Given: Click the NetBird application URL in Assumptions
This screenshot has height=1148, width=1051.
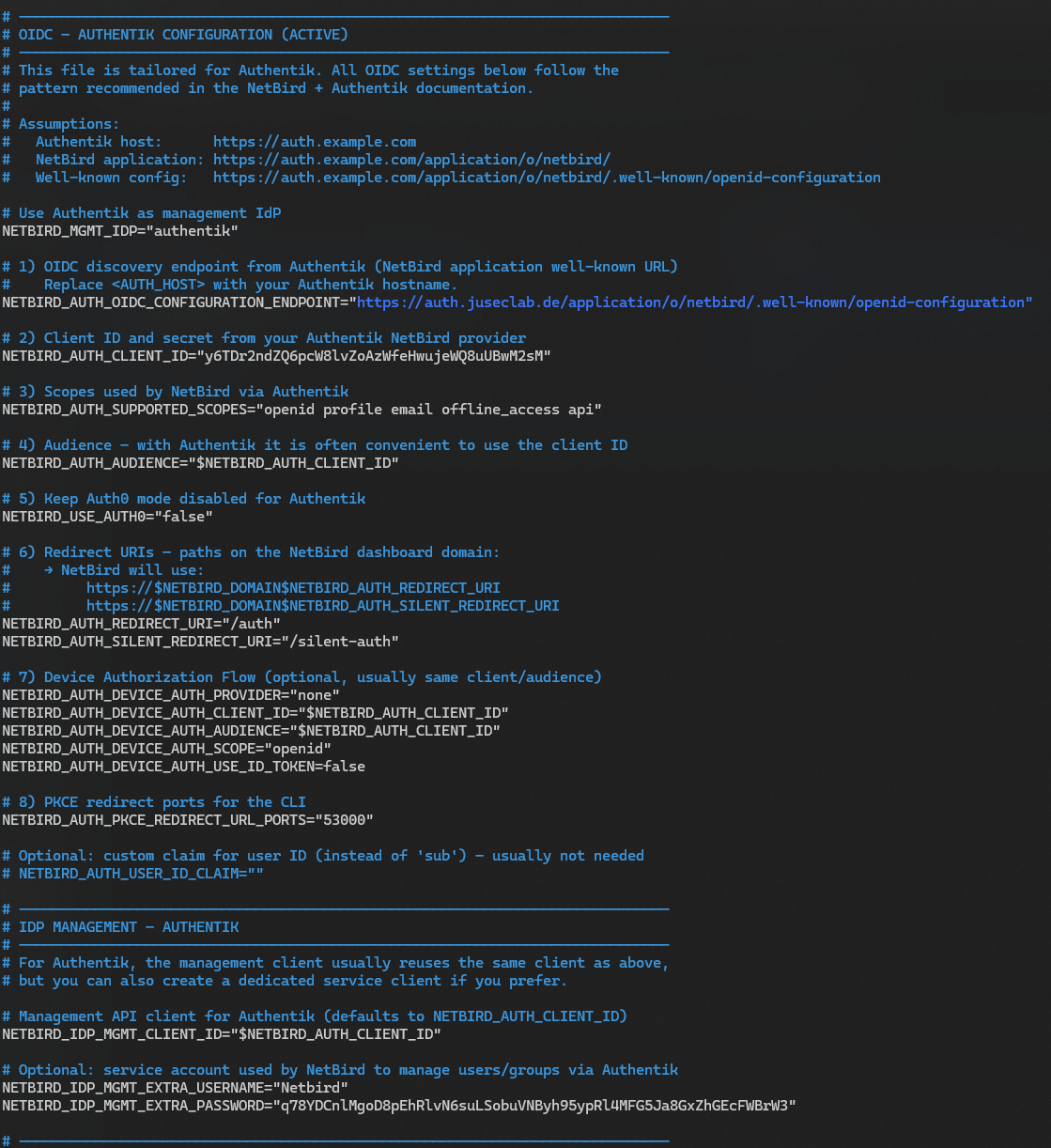Looking at the screenshot, I should coord(411,160).
